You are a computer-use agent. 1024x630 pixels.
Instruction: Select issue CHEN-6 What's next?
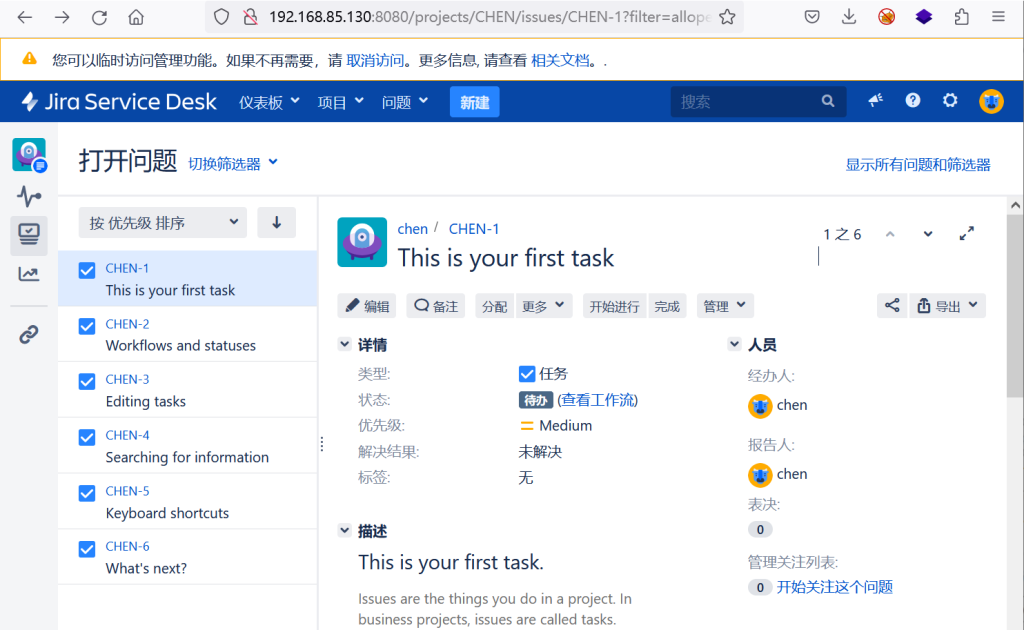[x=188, y=557]
